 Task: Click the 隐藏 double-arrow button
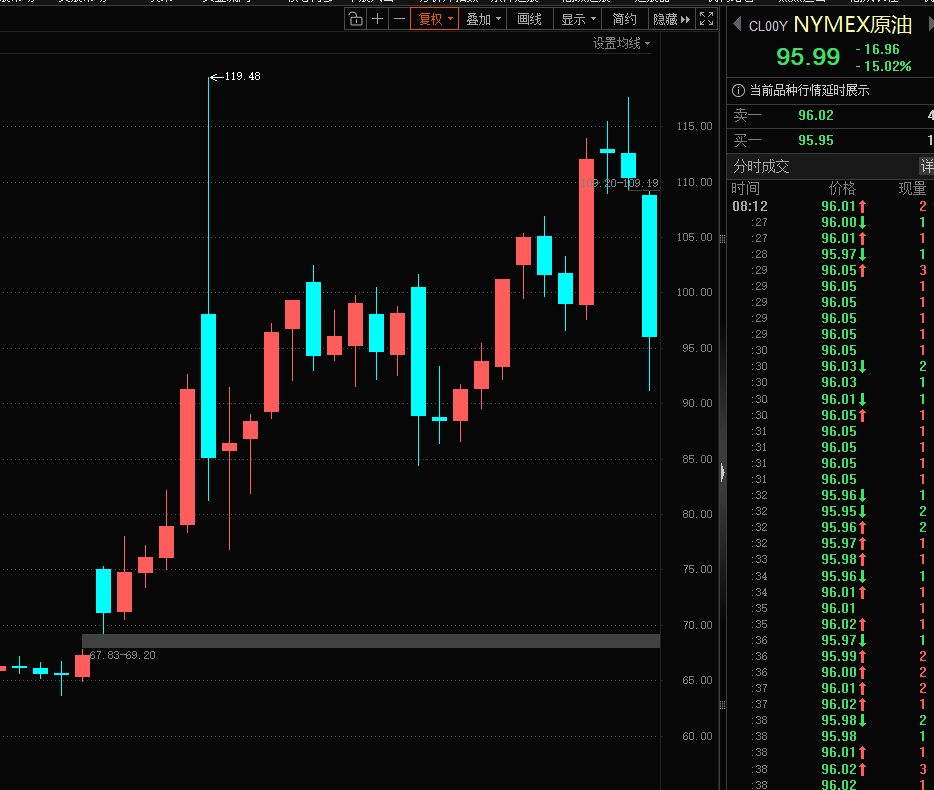671,19
